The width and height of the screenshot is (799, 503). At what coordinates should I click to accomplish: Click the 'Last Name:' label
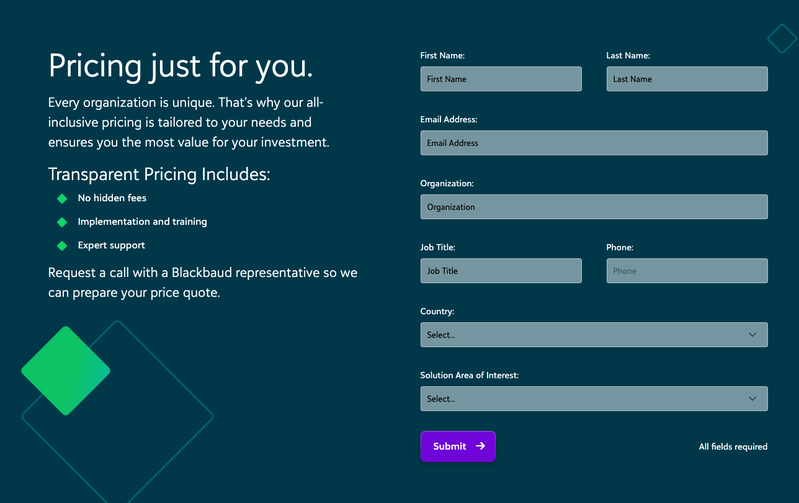pyautogui.click(x=628, y=56)
